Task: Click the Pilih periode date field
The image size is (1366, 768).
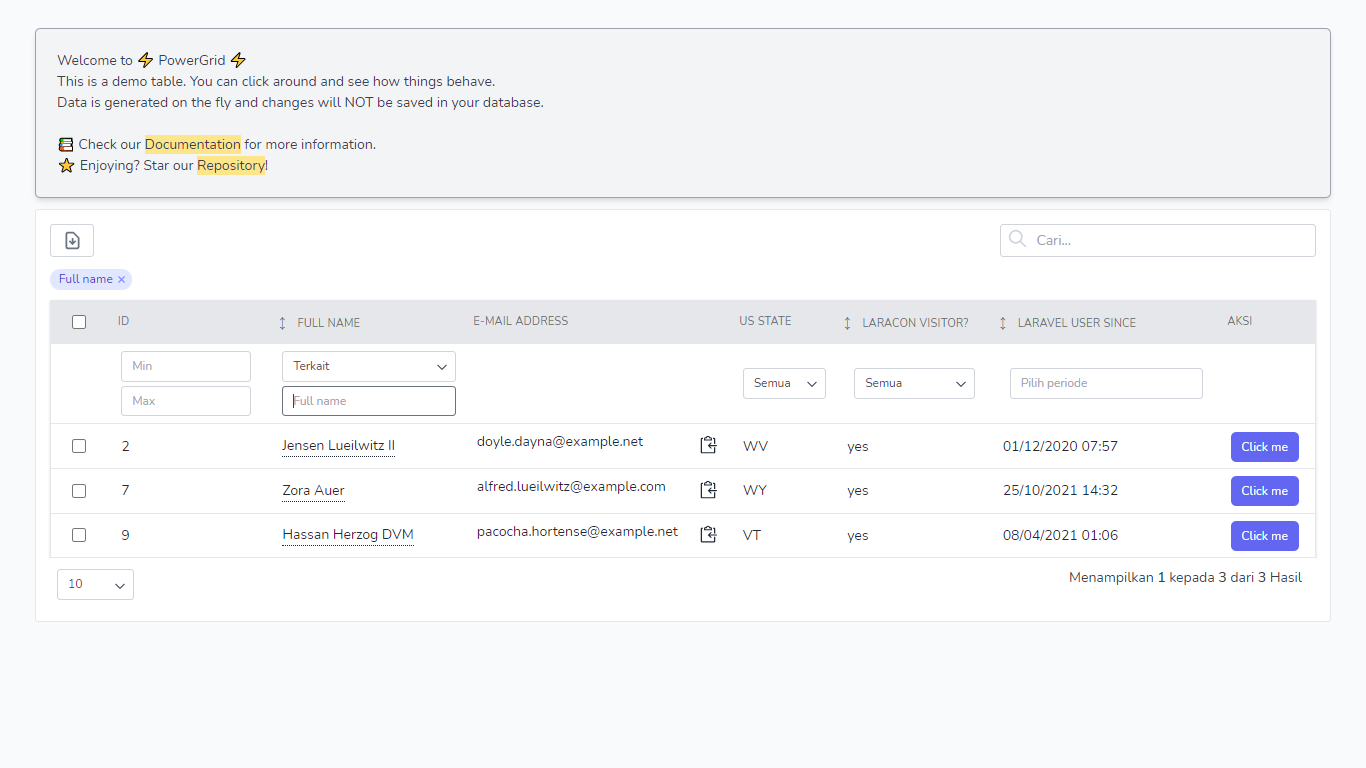Action: (1106, 383)
